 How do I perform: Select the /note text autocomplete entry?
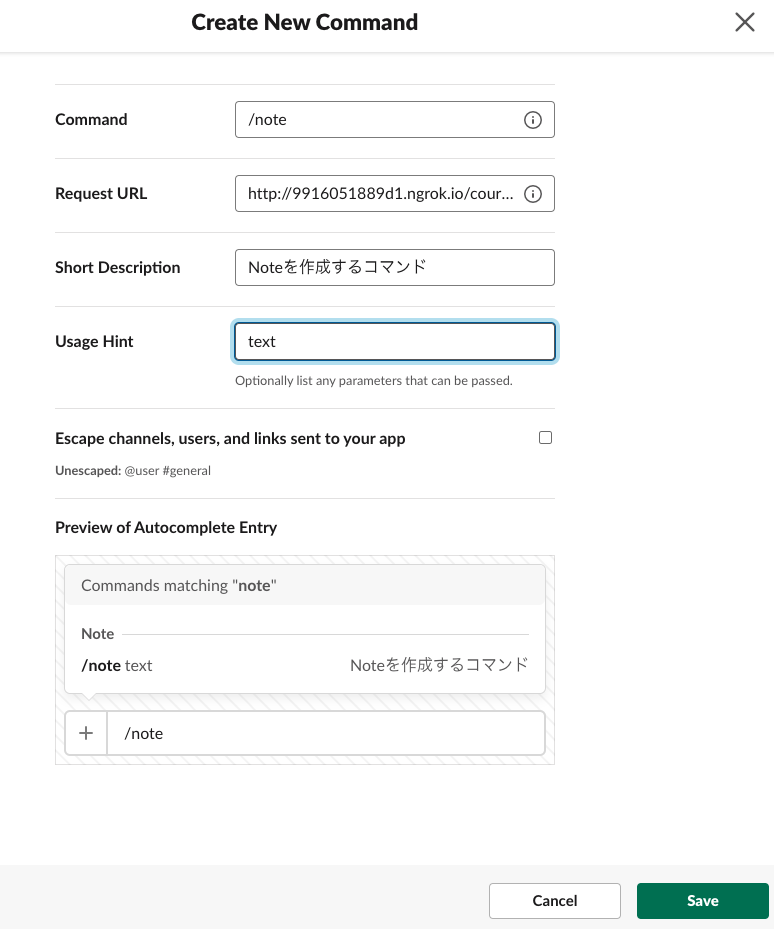305,665
